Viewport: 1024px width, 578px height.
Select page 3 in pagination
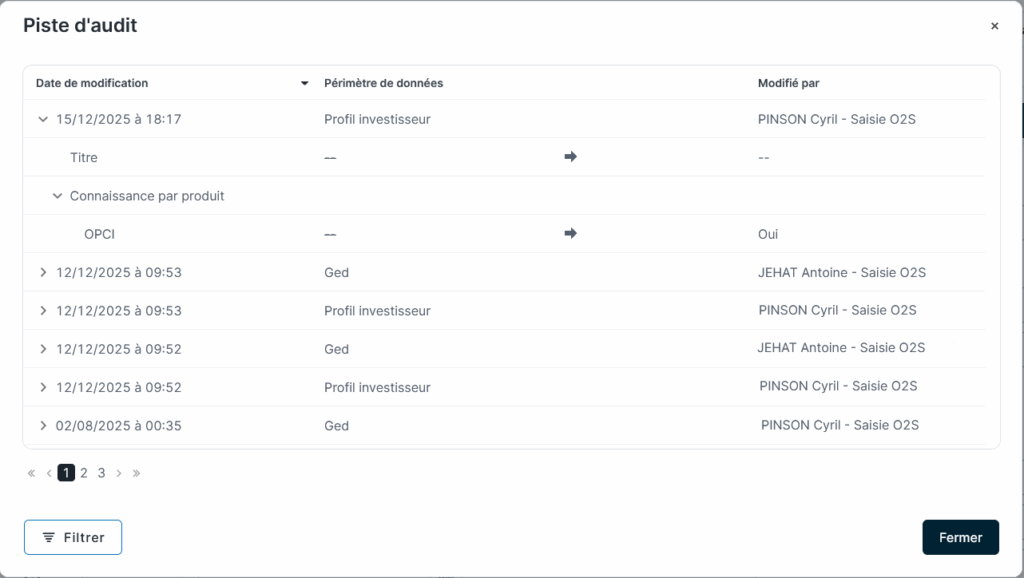(x=101, y=473)
